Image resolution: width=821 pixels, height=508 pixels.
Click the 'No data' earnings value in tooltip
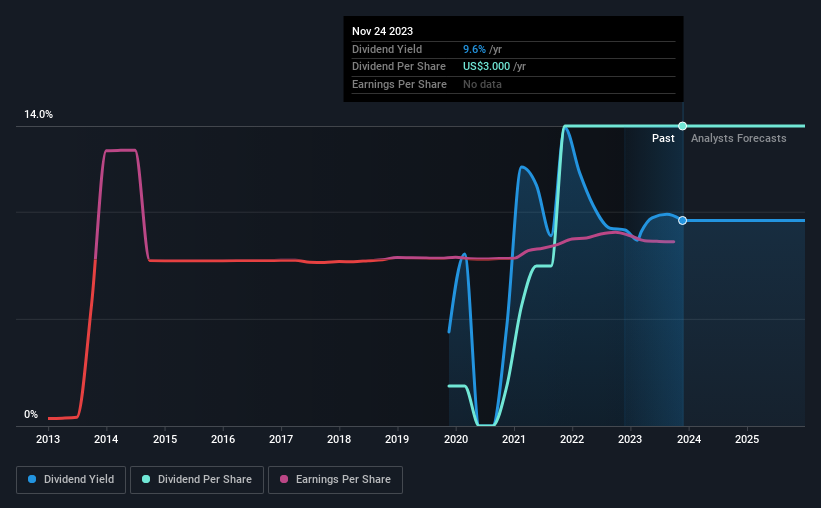coord(482,84)
